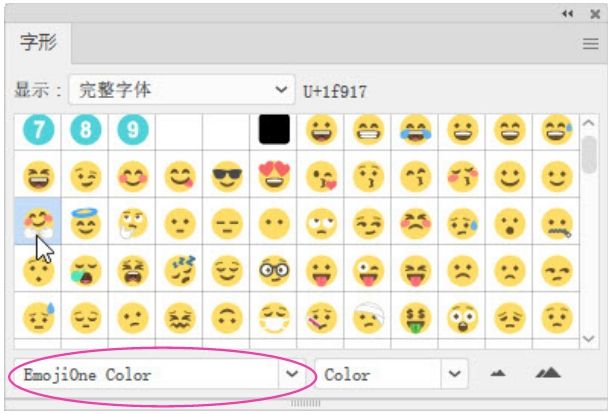Zoom out glyph view with small mountains
612x414 pixels.
click(x=498, y=373)
